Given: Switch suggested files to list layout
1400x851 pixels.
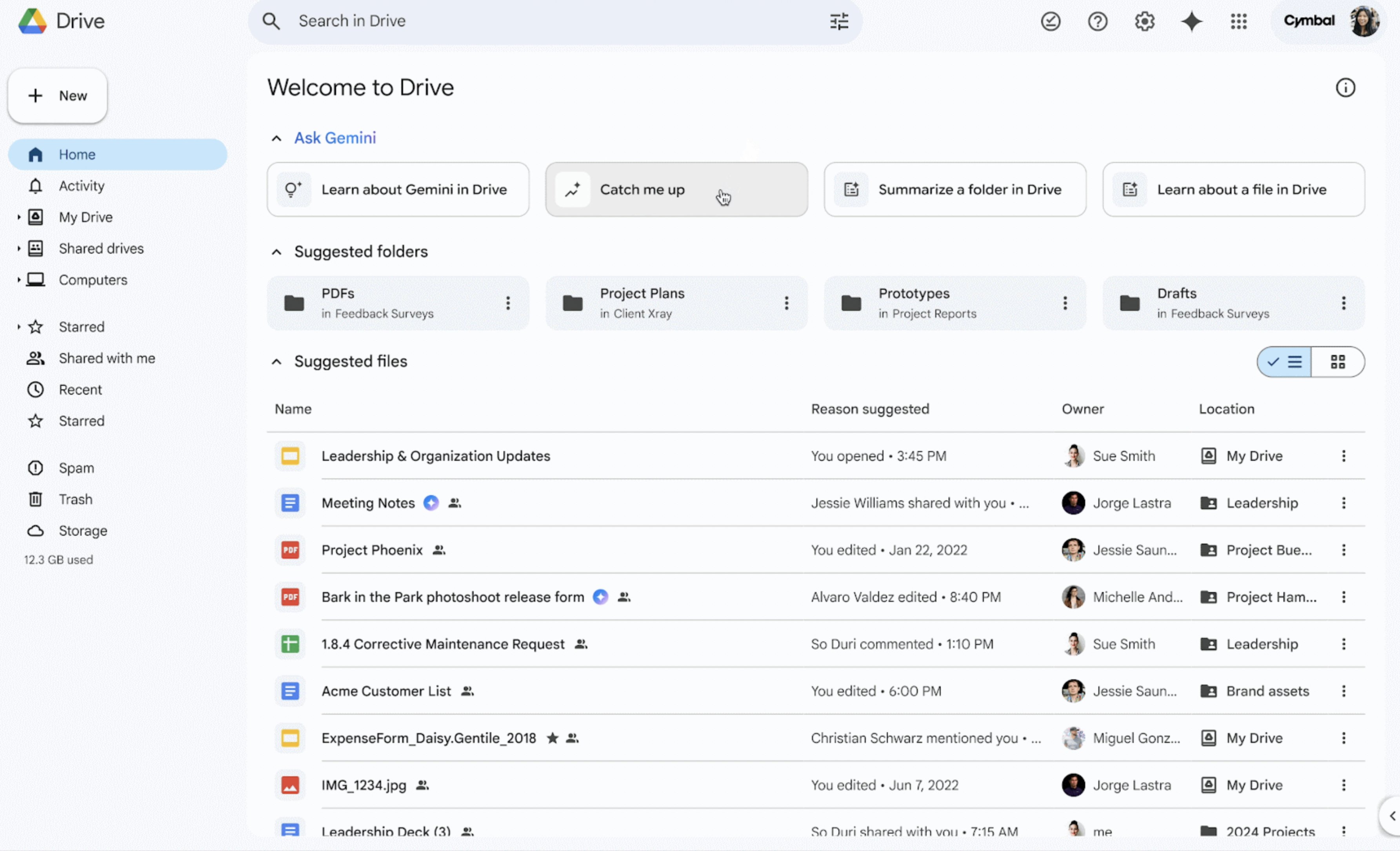Looking at the screenshot, I should [x=1284, y=362].
